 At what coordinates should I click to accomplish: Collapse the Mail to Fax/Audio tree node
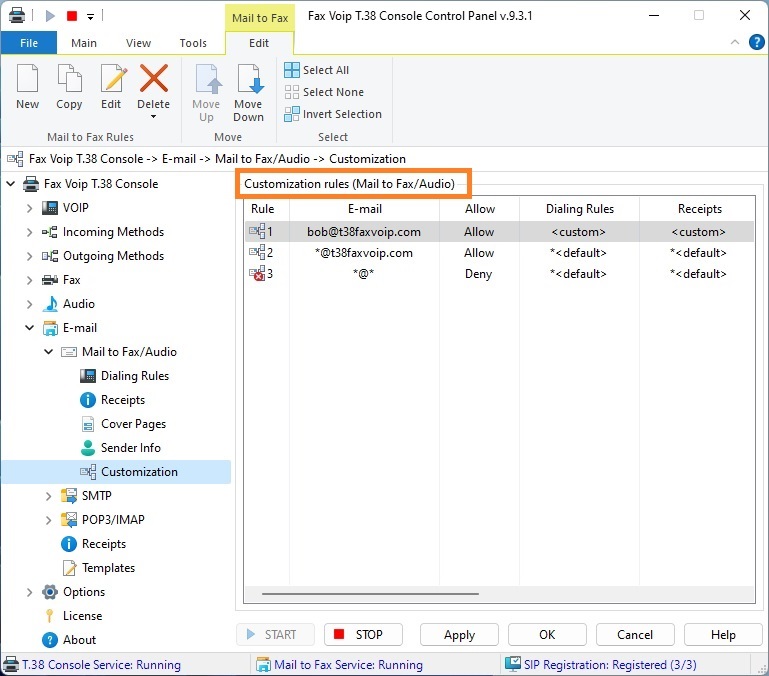coord(49,352)
